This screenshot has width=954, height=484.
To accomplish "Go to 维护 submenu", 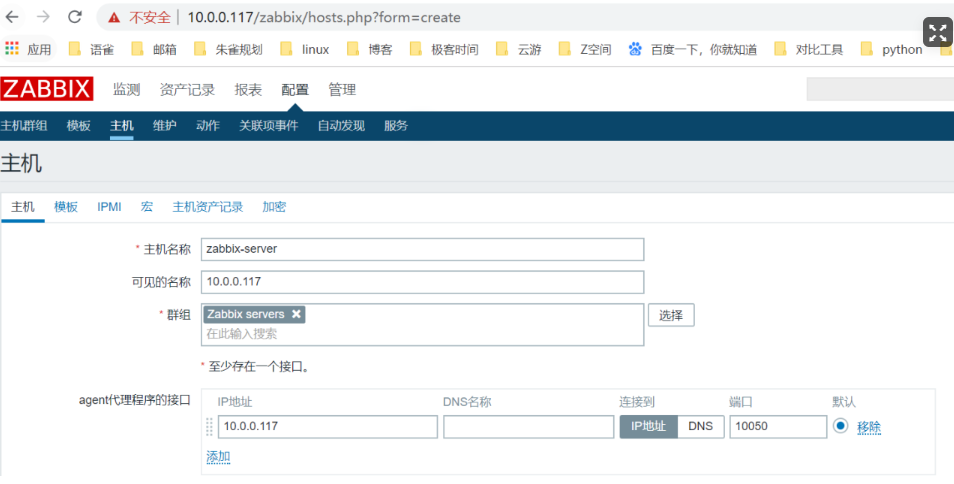I will [x=165, y=126].
